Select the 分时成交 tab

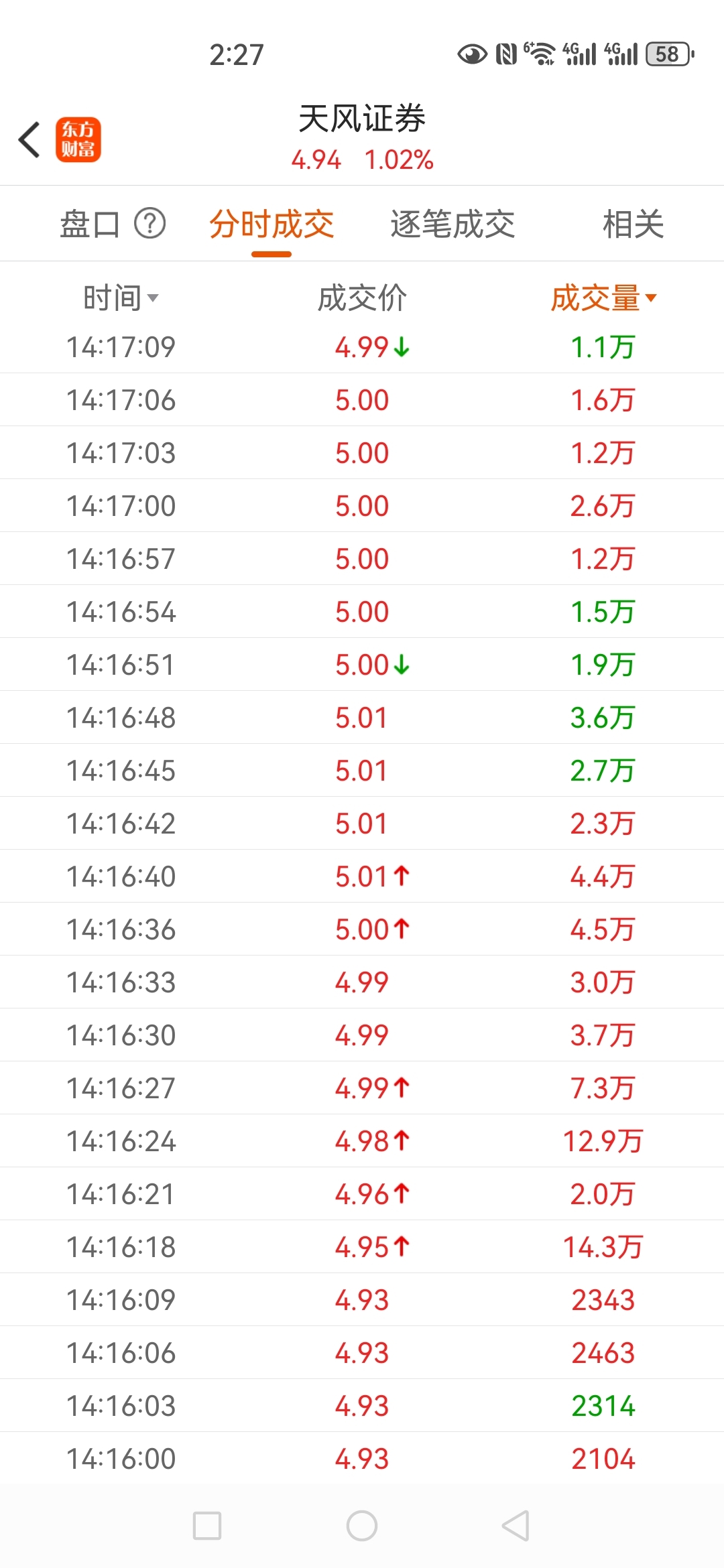tap(271, 224)
